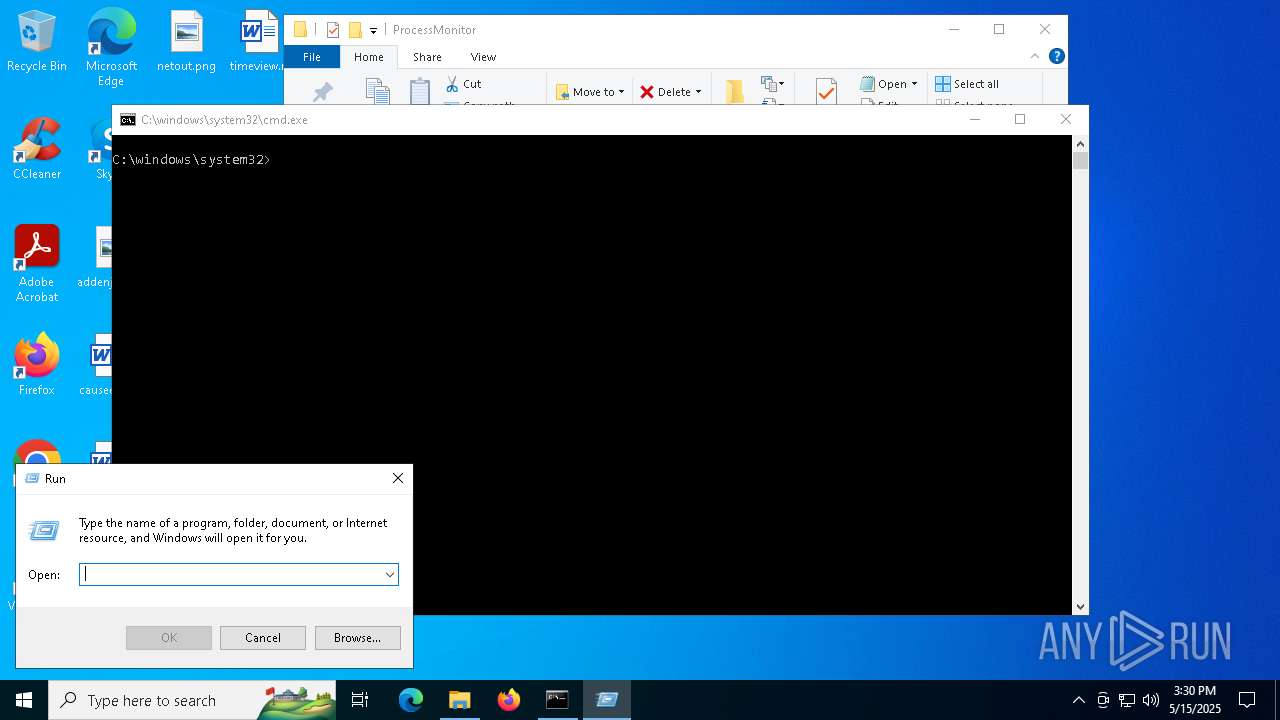1280x720 pixels.
Task: Open Task View on the taskbar
Action: pyautogui.click(x=360, y=700)
